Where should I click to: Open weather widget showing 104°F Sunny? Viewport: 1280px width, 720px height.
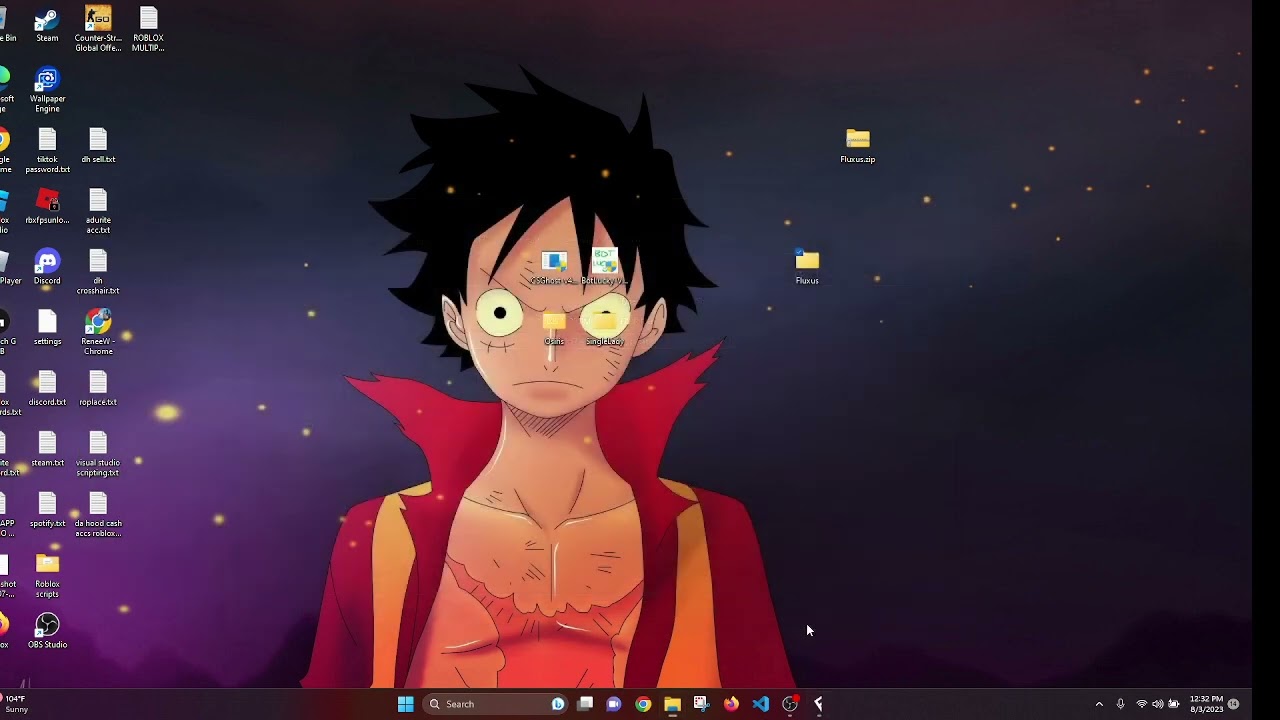16,704
